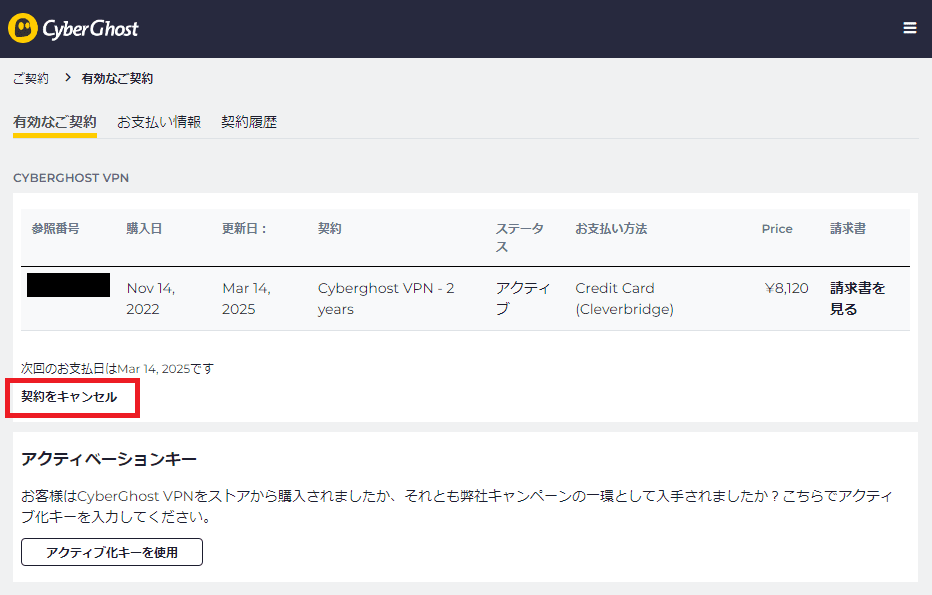Click Cyberghost VPN - 2 years cell

point(386,298)
